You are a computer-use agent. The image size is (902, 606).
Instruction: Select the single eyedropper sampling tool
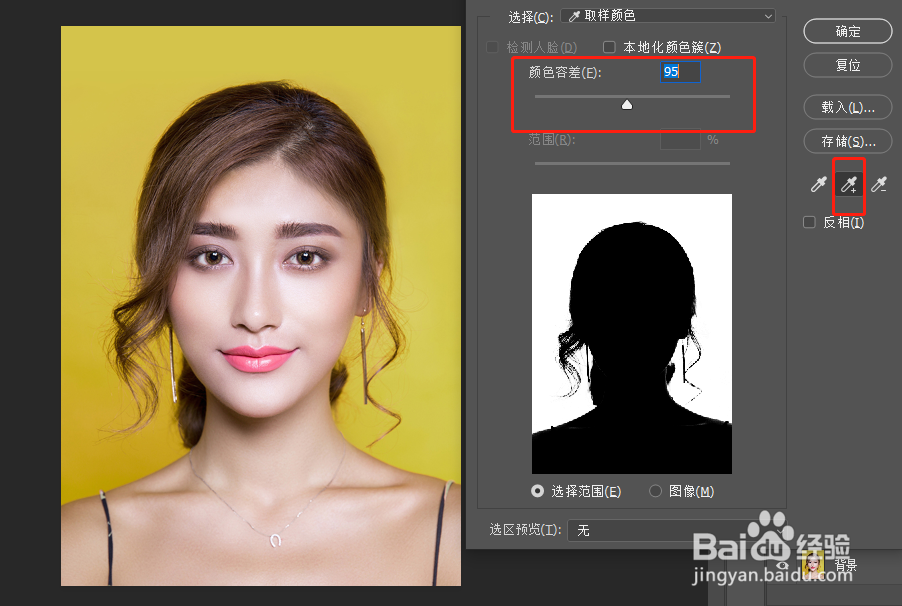coord(817,184)
